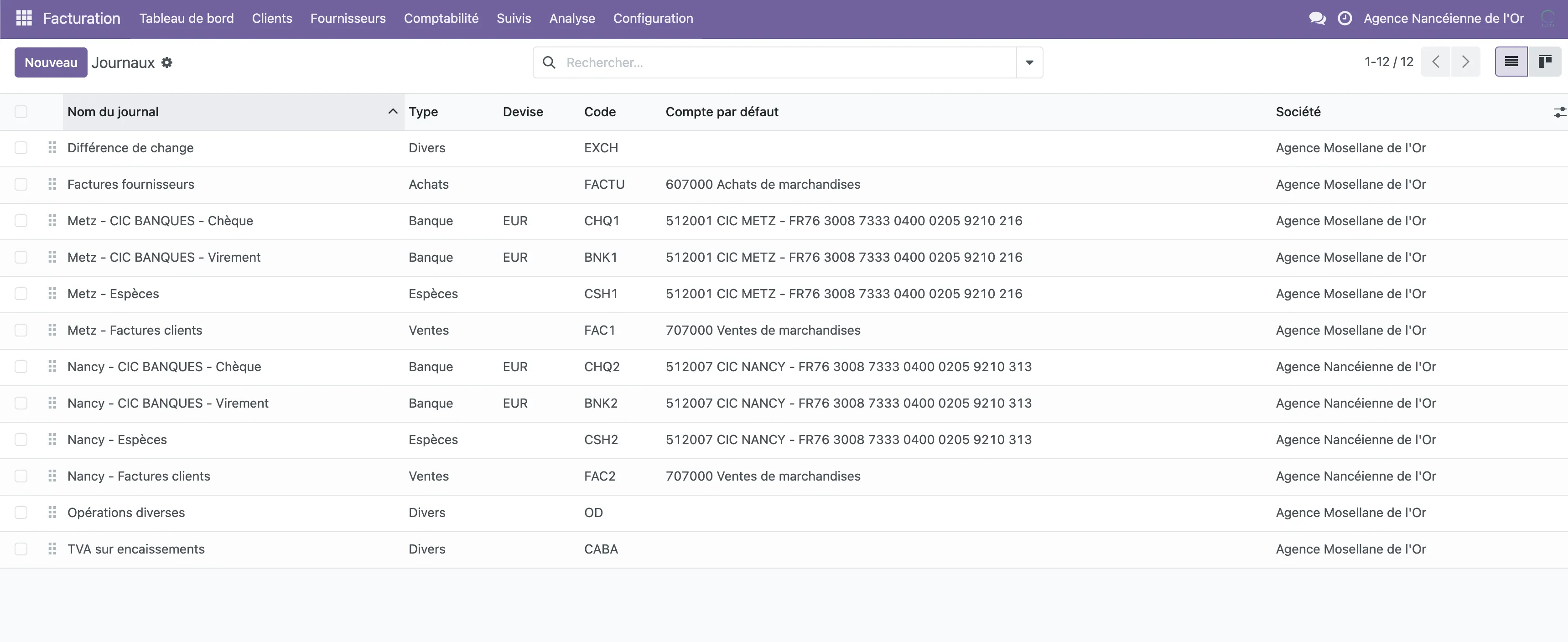Check the Factures fournisseurs row checkbox

[x=21, y=184]
